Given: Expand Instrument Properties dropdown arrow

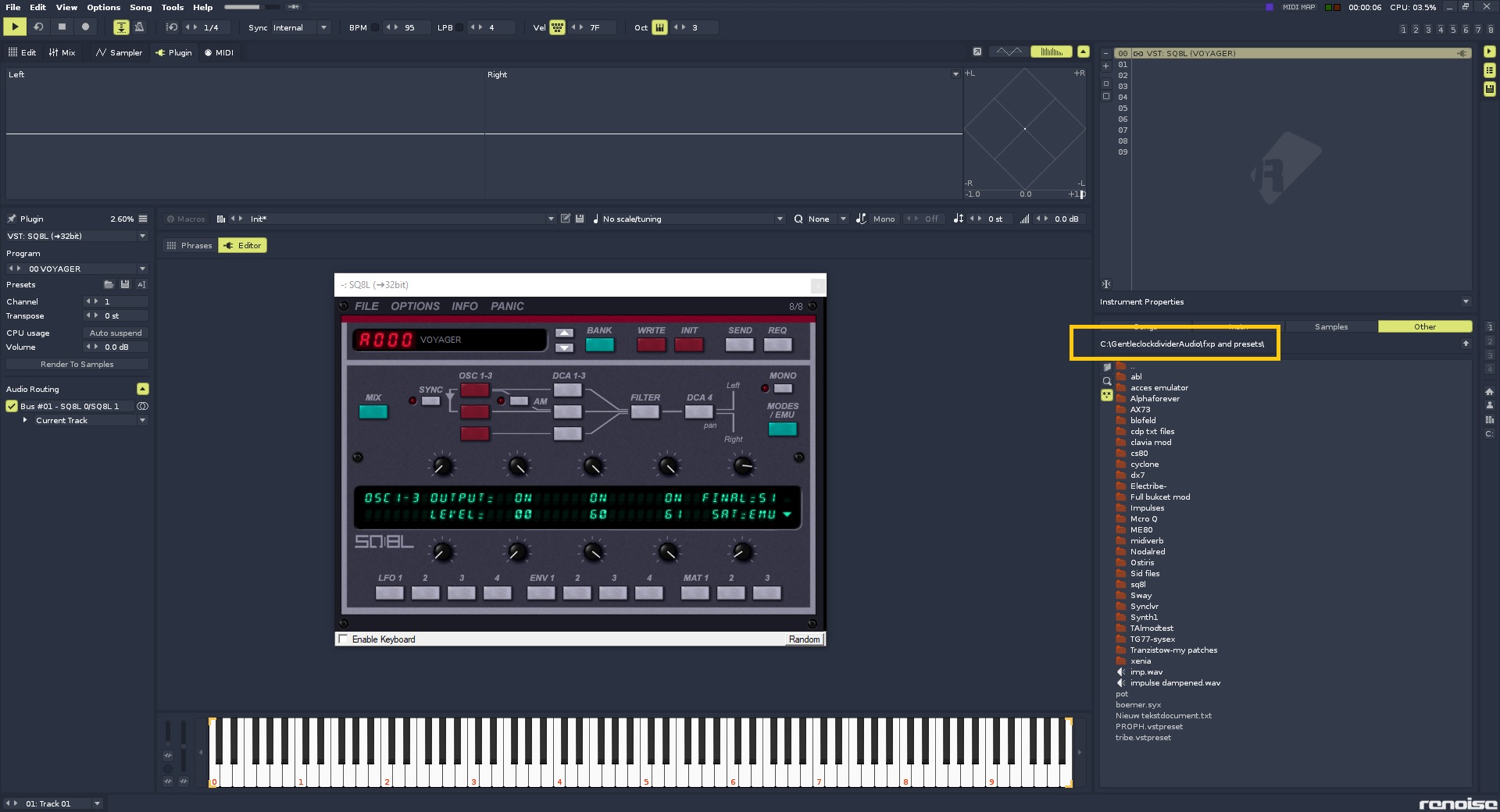Looking at the screenshot, I should 1466,301.
